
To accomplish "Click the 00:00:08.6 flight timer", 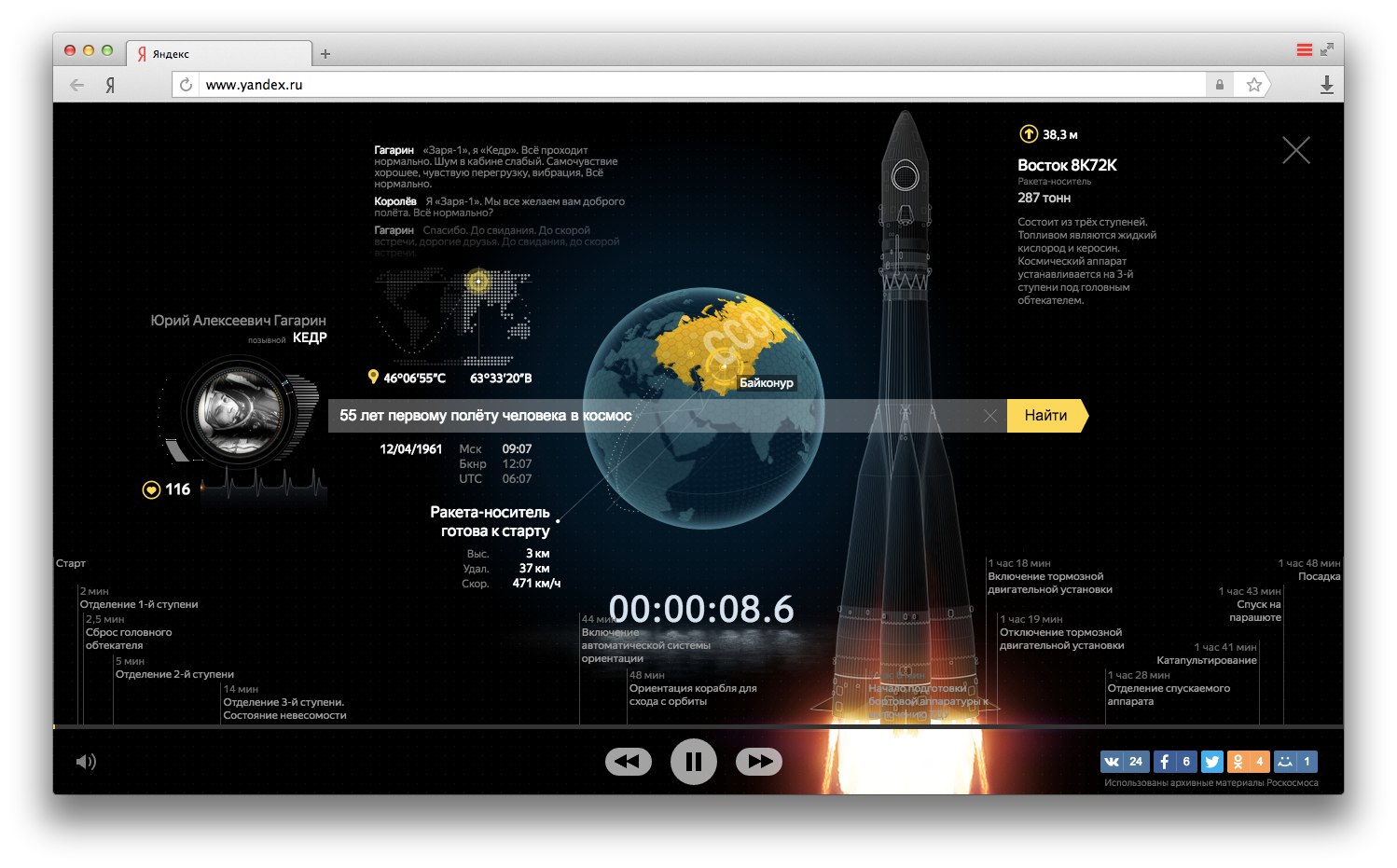I will [701, 610].
